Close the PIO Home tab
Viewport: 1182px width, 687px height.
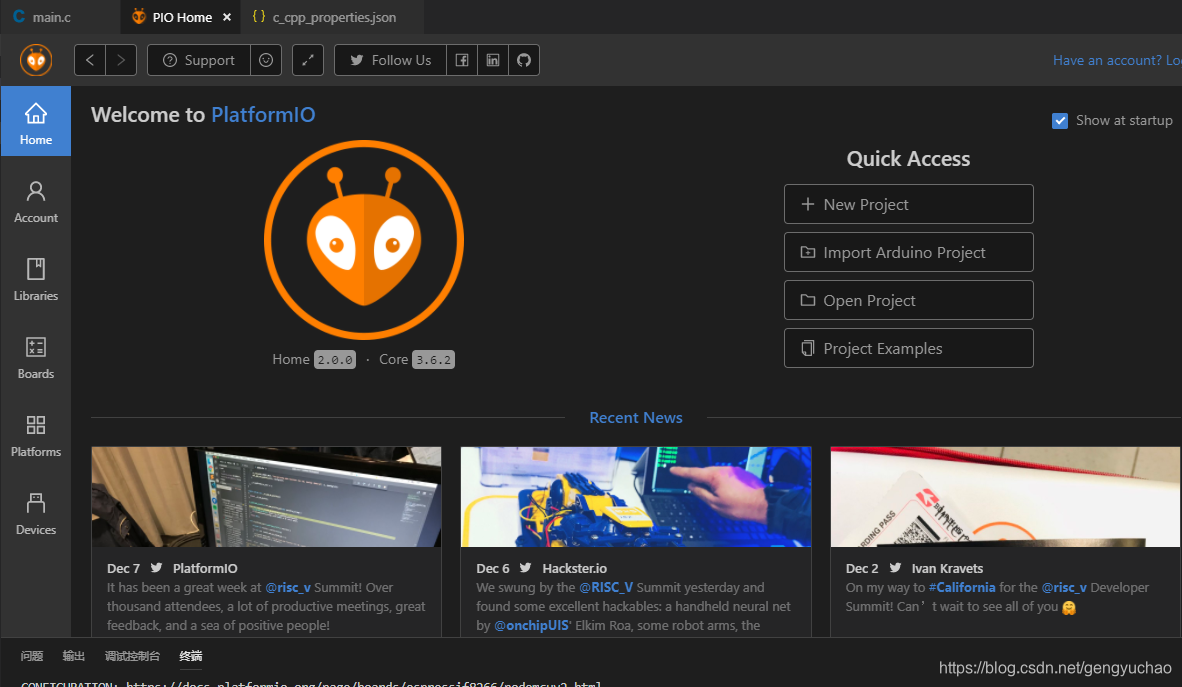point(227,17)
